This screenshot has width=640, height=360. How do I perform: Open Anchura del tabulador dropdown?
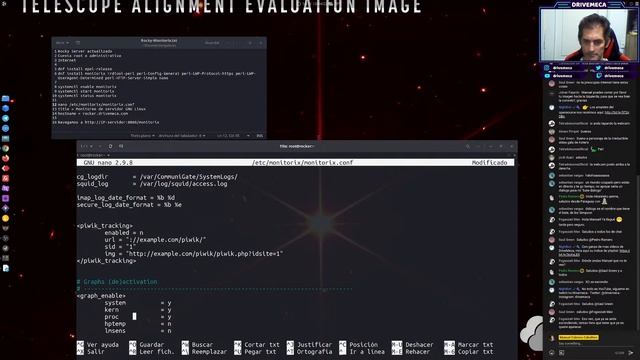point(182,136)
